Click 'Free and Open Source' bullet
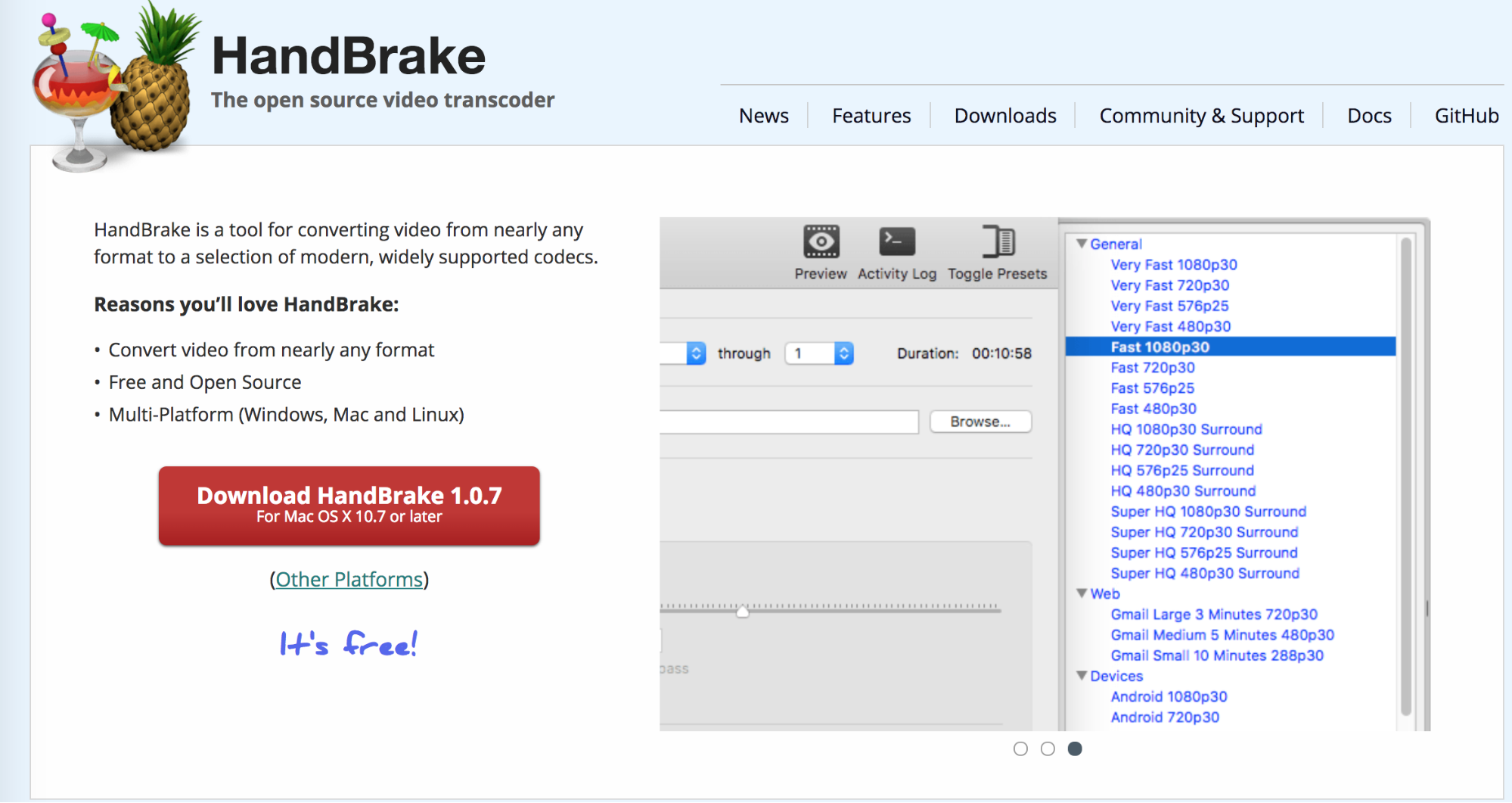Screen dimensions: 1512x803 tap(205, 382)
